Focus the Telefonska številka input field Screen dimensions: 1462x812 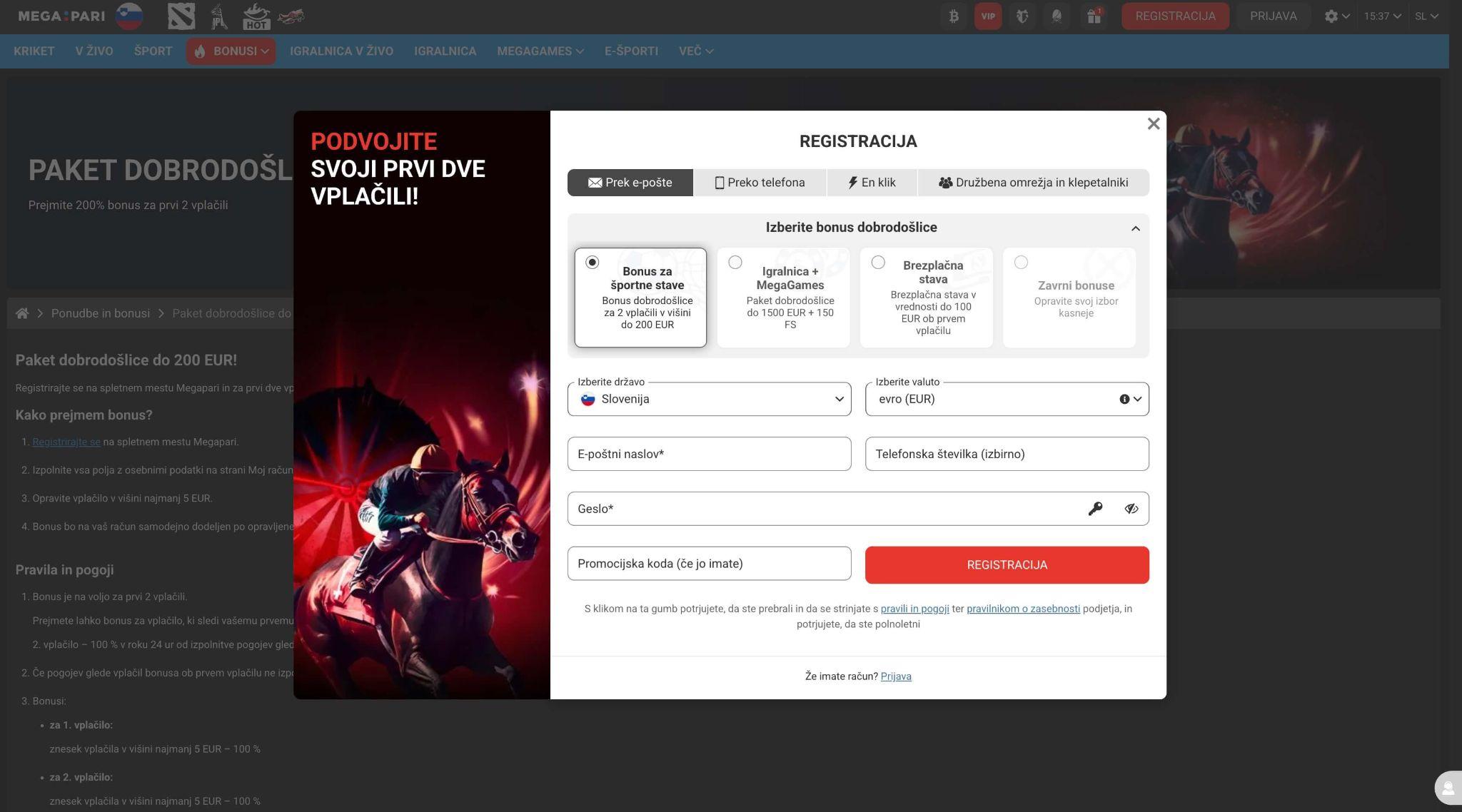click(1007, 454)
